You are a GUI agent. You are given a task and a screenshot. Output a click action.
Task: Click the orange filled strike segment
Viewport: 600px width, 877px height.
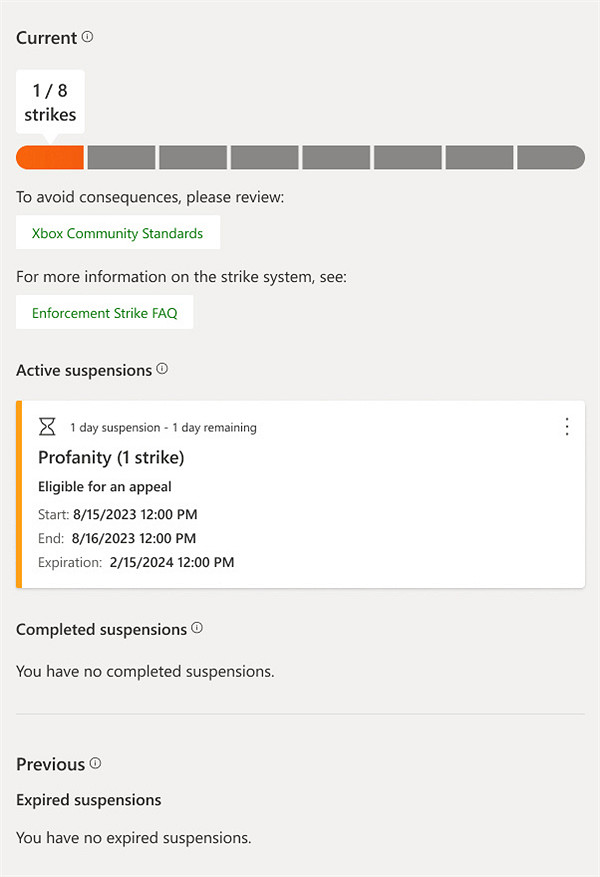click(x=48, y=157)
